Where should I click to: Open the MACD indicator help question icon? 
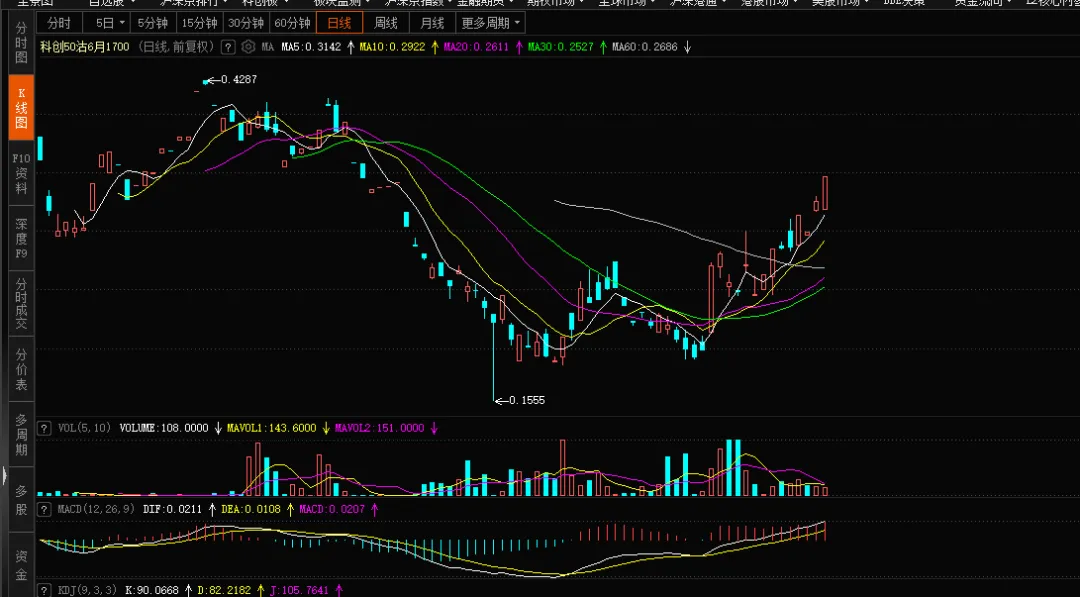coord(44,510)
